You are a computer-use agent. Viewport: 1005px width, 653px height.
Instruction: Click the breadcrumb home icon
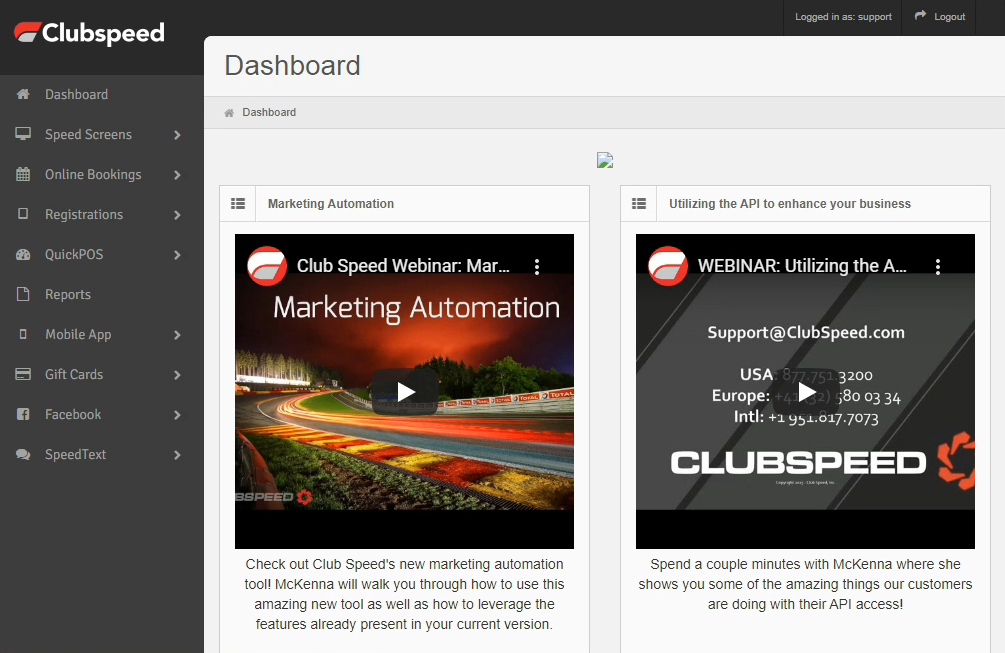point(229,113)
